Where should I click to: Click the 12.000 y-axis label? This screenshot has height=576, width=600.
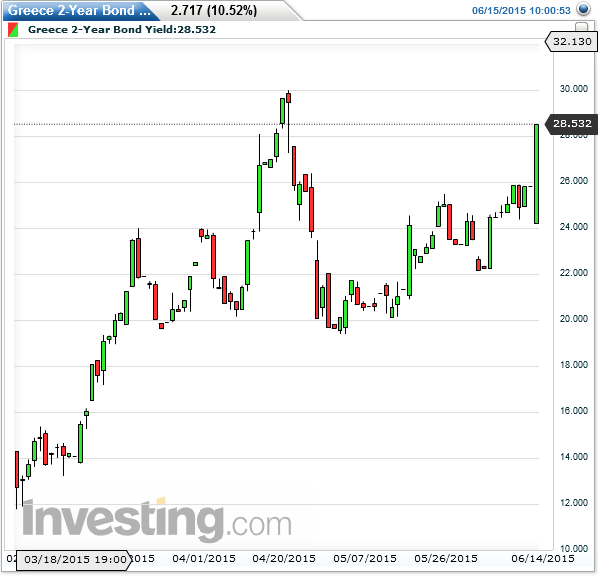point(573,503)
